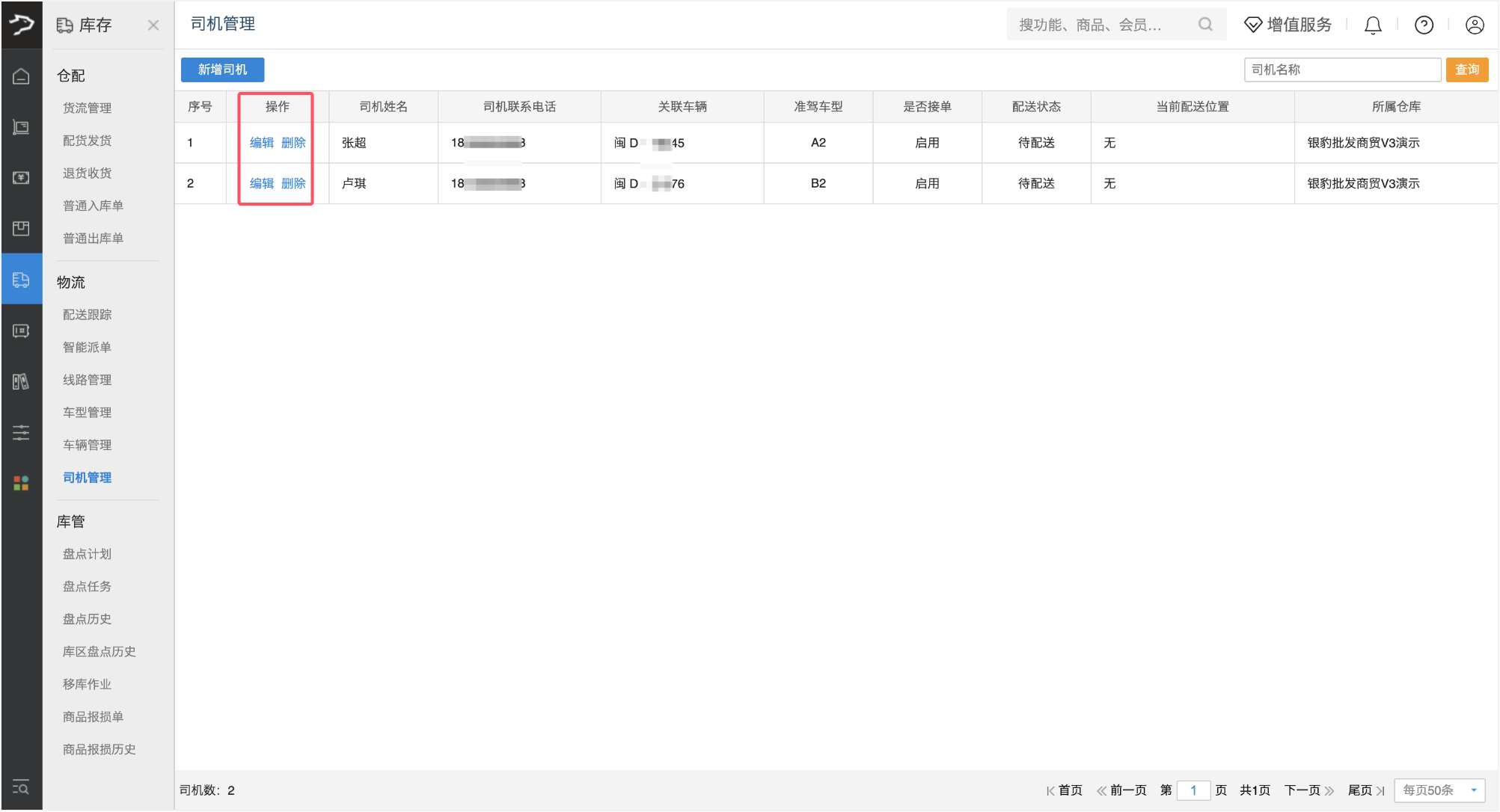Viewport: 1500px width, 812px height.
Task: Open the sliders settings icon in sidebar
Action: (x=21, y=432)
